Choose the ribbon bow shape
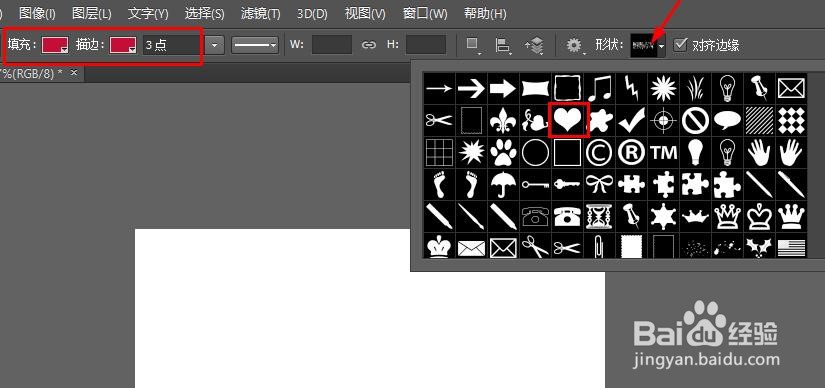 point(600,185)
